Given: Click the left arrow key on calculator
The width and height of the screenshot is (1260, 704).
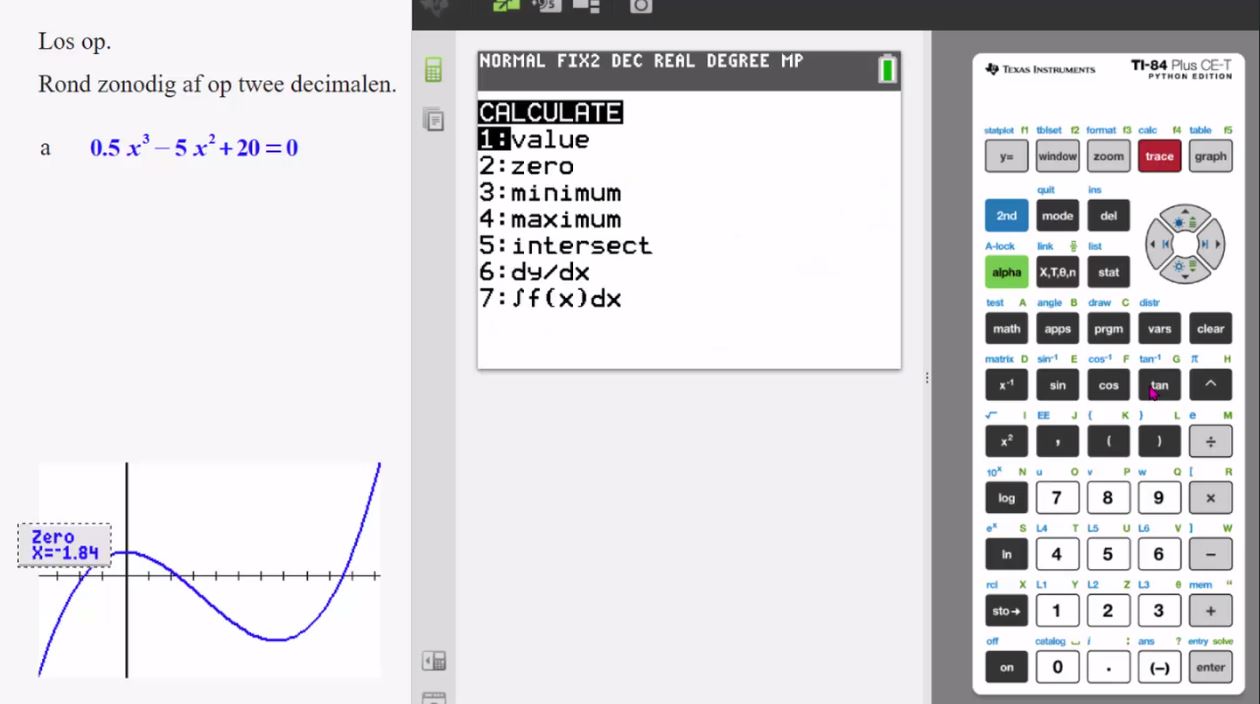Looking at the screenshot, I should (x=1158, y=243).
